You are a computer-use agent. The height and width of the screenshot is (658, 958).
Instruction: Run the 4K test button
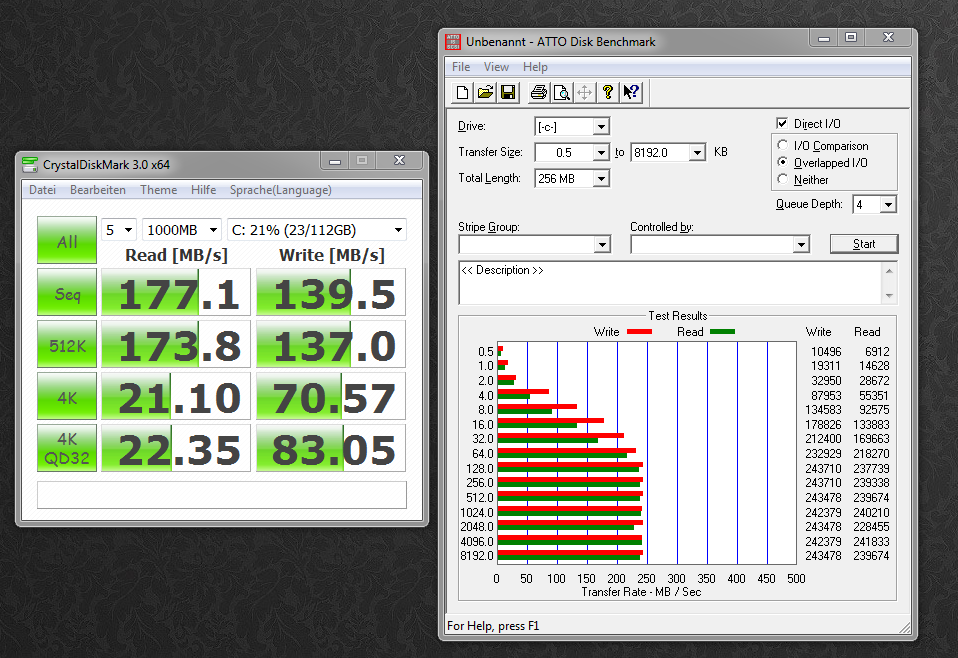click(x=67, y=396)
